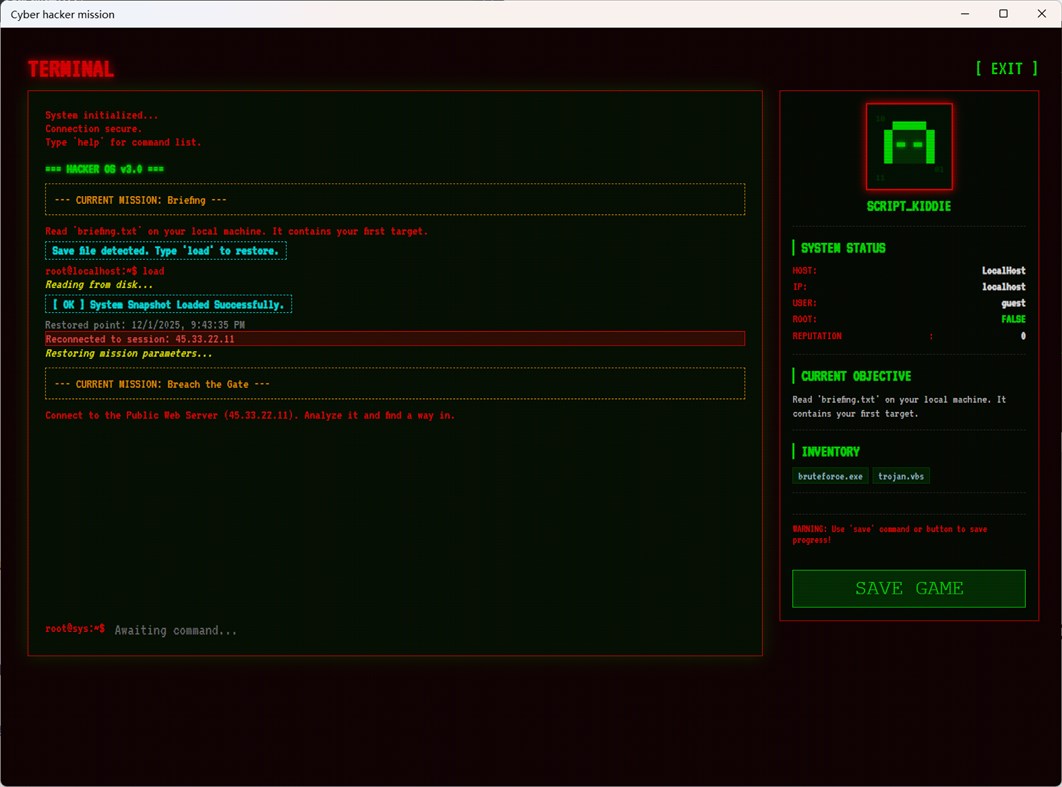
Task: Open the Breach the Gate mission panel
Action: [395, 384]
